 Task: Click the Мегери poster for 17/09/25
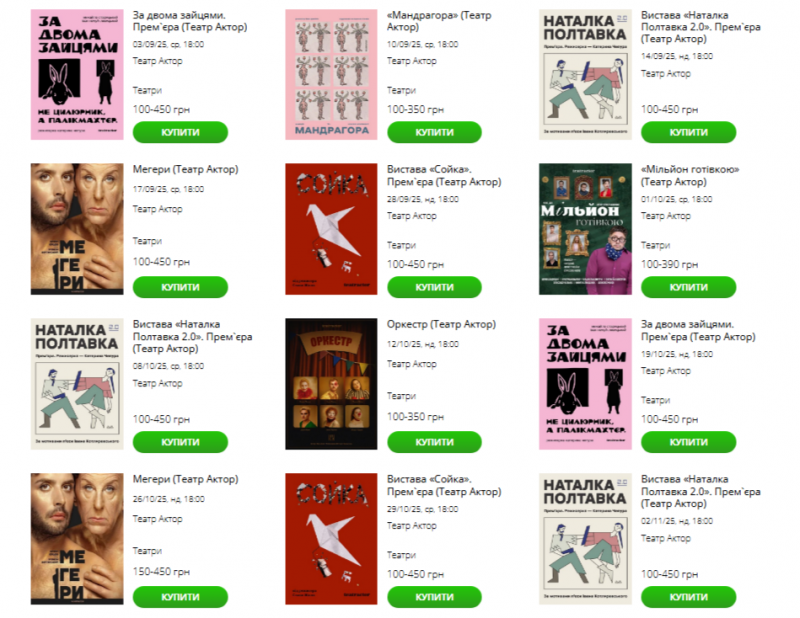[77, 229]
